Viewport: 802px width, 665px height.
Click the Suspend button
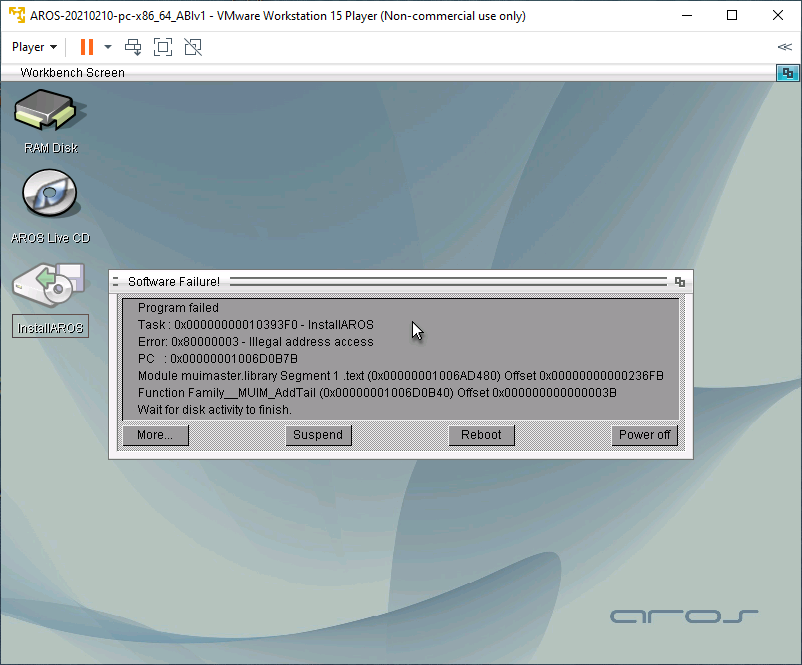(x=318, y=435)
